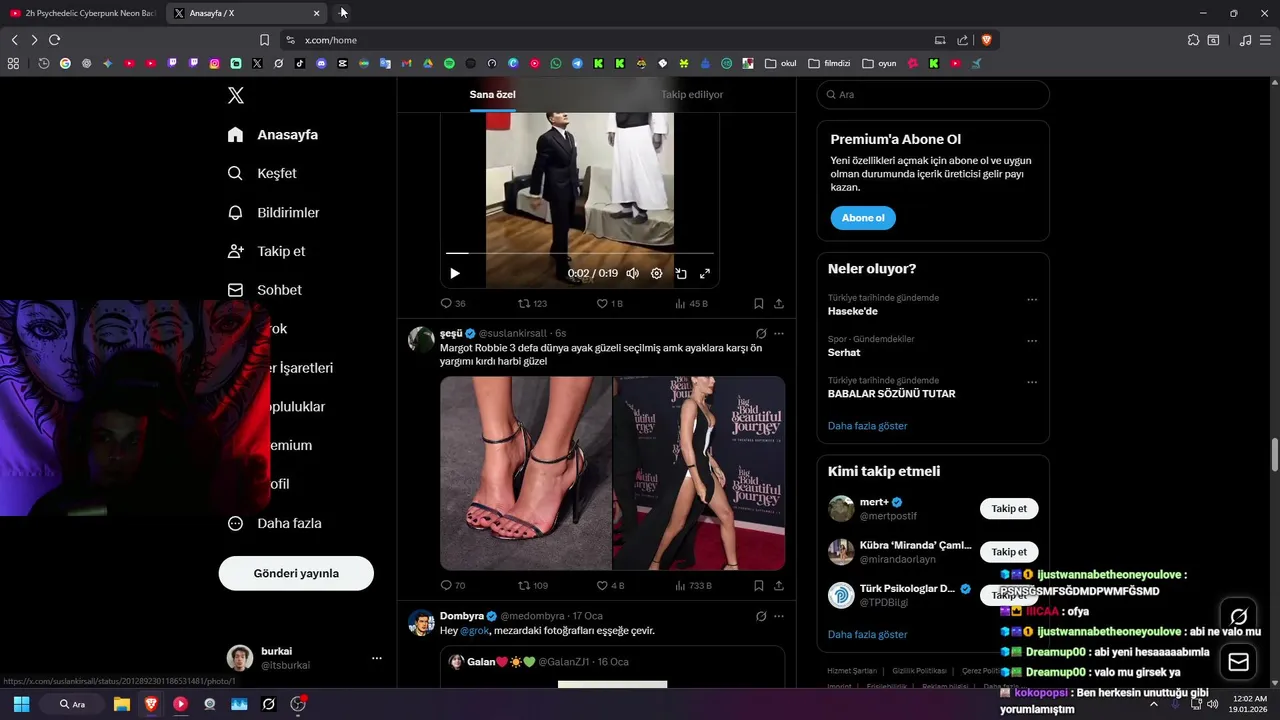Open Brave shields icon

click(987, 40)
